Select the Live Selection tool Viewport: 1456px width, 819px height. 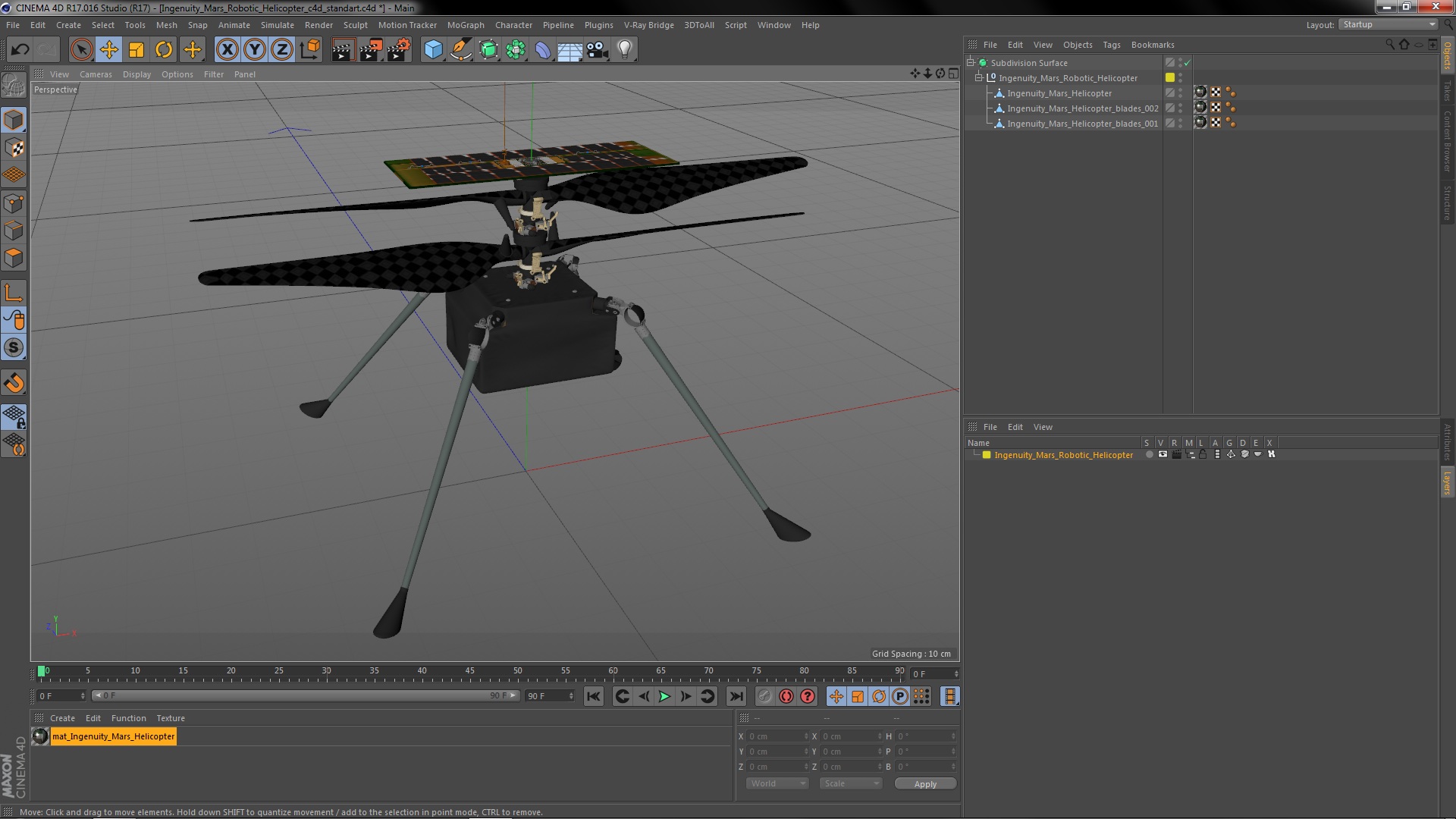pyautogui.click(x=81, y=50)
